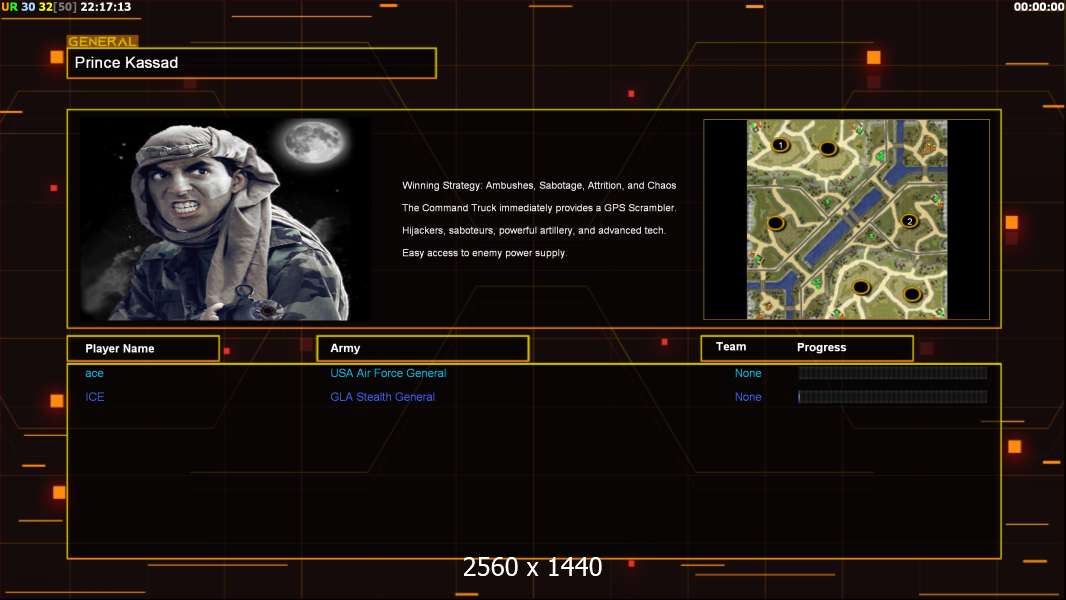Select the empty start marker right of marker 1

point(827,149)
